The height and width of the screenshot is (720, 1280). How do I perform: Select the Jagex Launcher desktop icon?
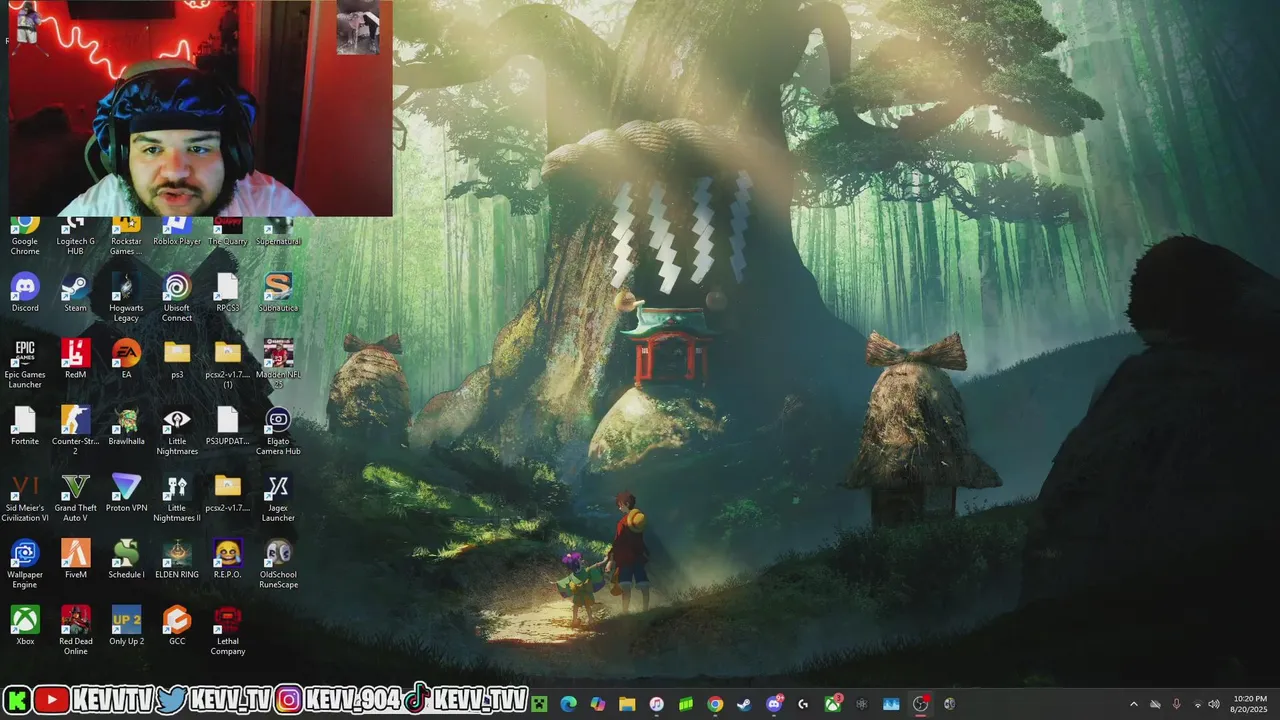tap(278, 498)
